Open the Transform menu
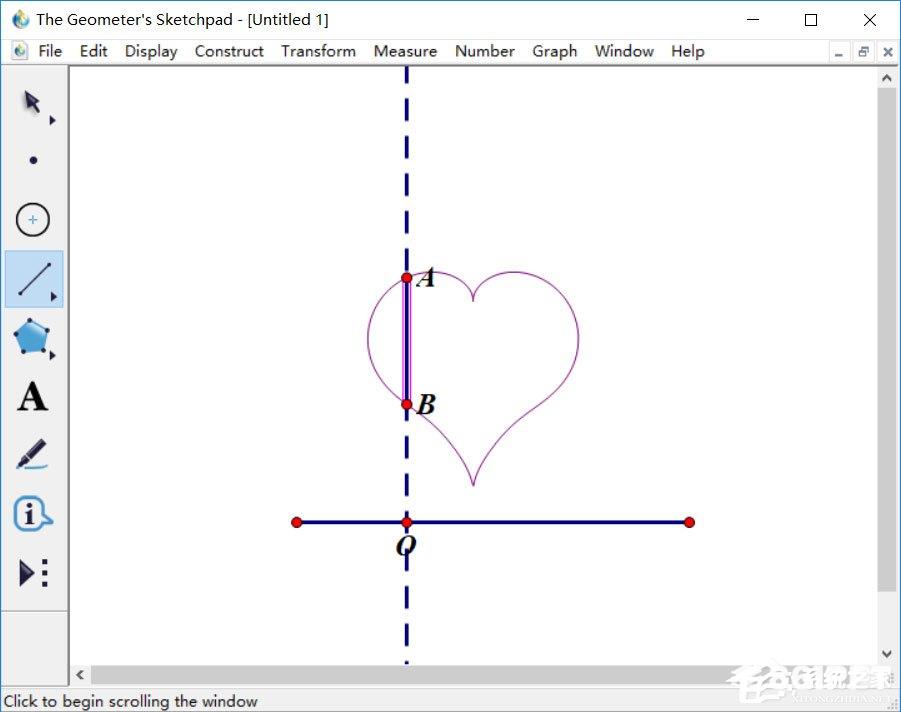Viewport: 901px width, 712px height. 318,51
